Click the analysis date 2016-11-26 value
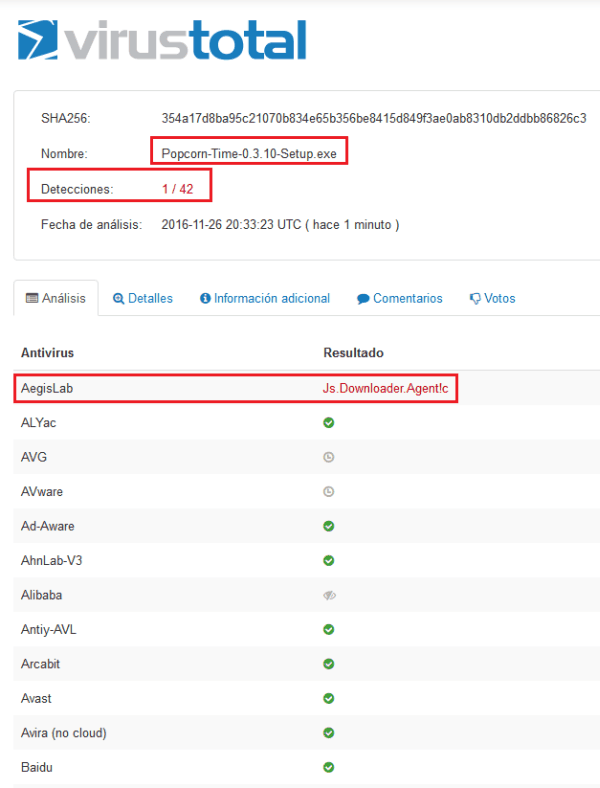Image resolution: width=600 pixels, height=788 pixels. [280, 225]
